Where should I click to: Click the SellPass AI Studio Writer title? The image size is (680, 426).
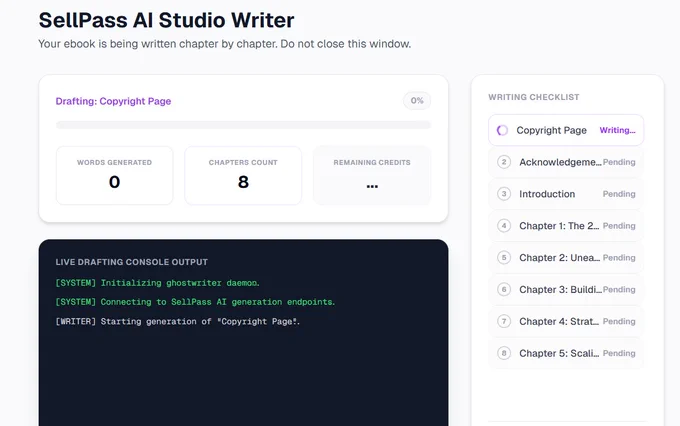pos(167,20)
